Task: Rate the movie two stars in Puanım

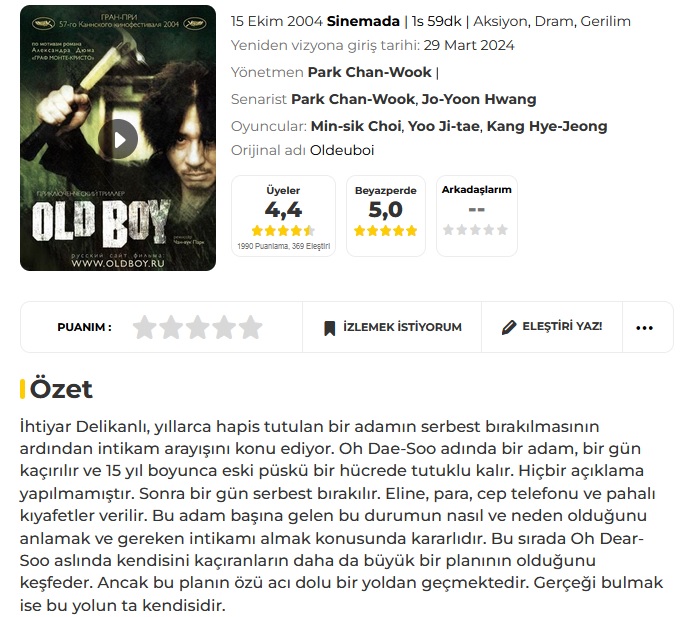Action: 171,327
